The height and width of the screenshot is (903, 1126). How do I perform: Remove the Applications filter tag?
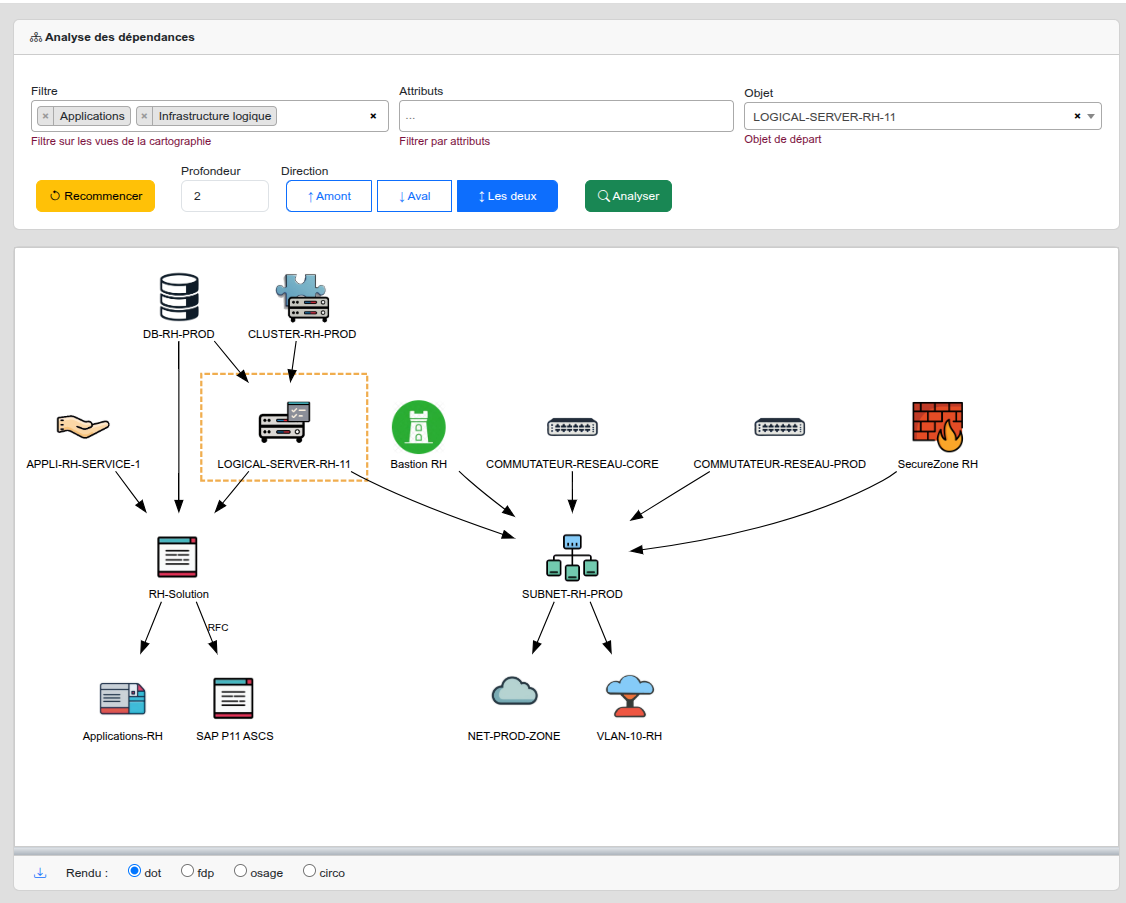[45, 116]
